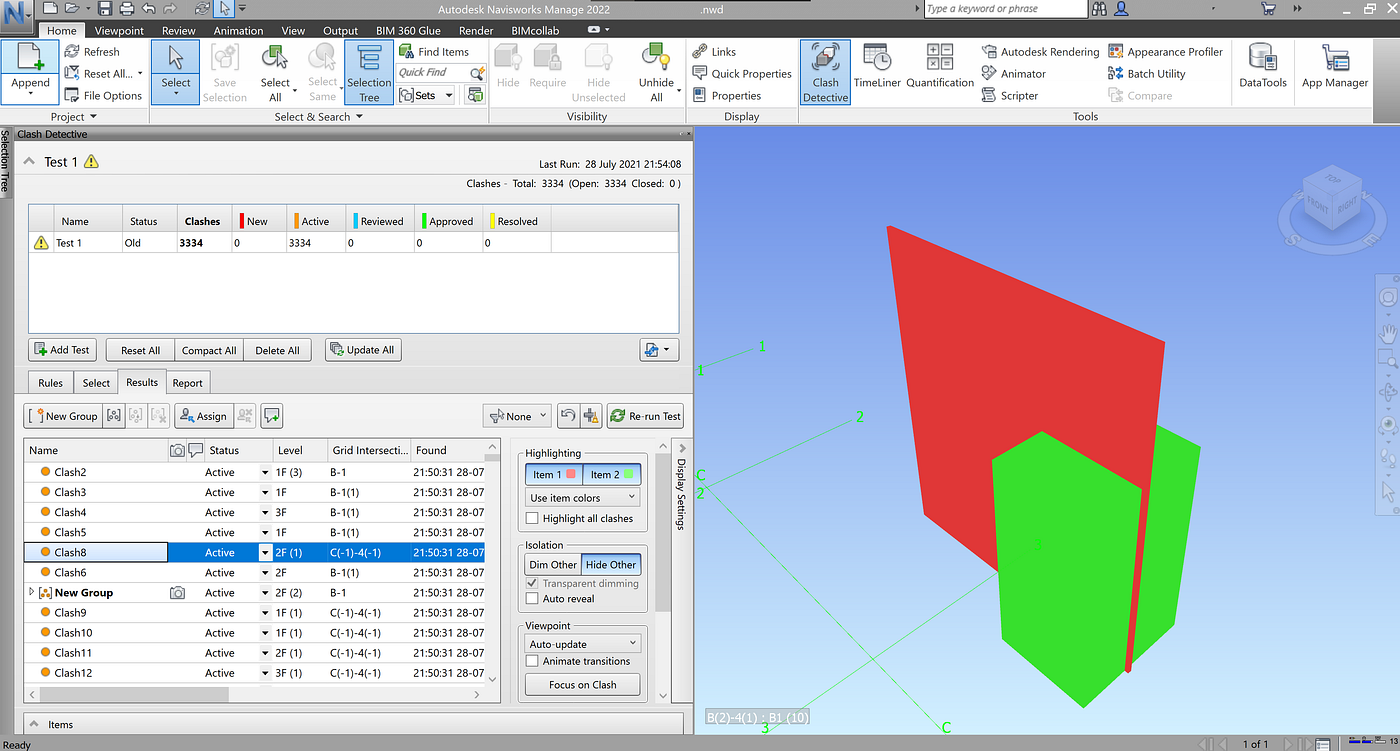Screen dimensions: 1400x751
Task: Open the Review ribbon tab
Action: tap(179, 31)
